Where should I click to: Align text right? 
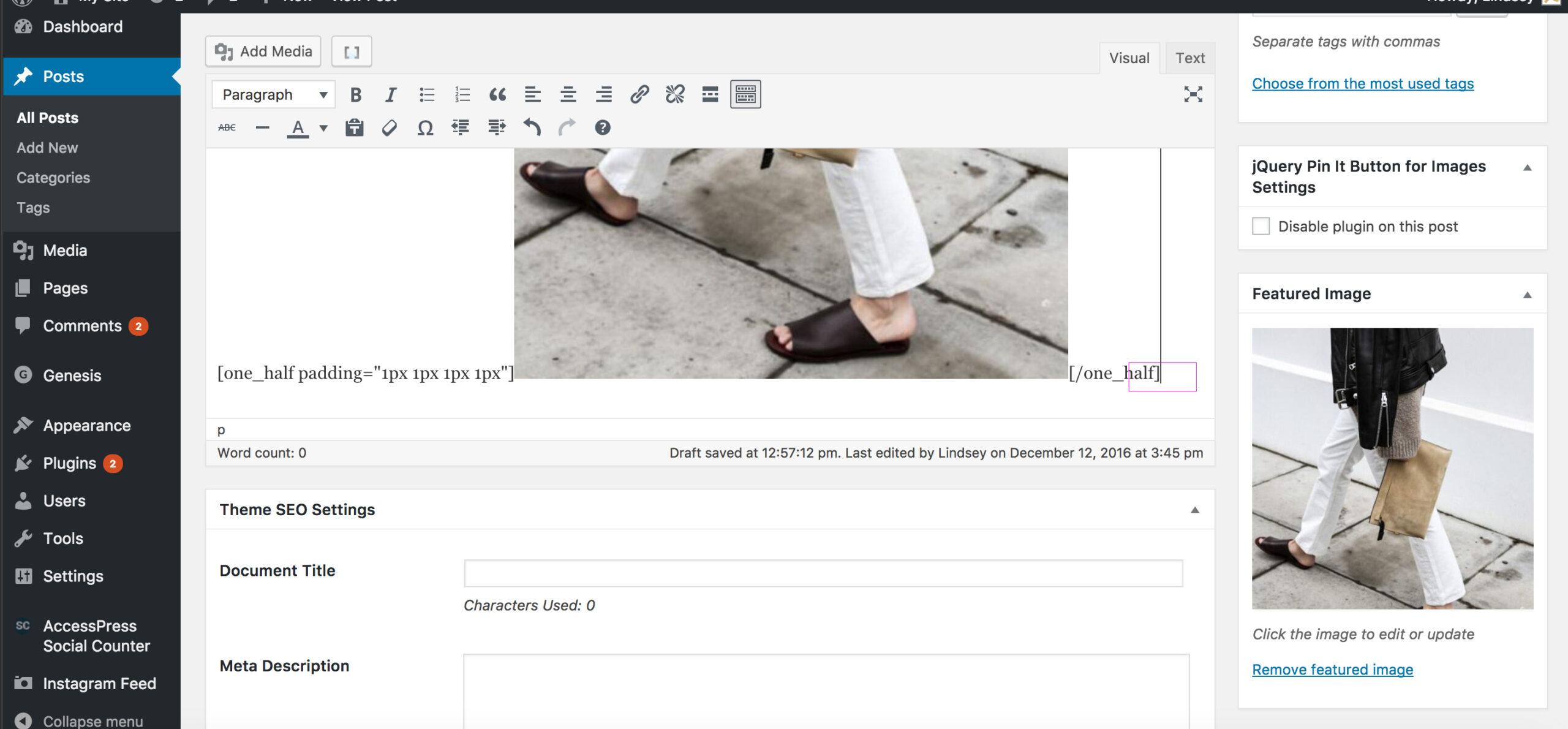point(604,94)
